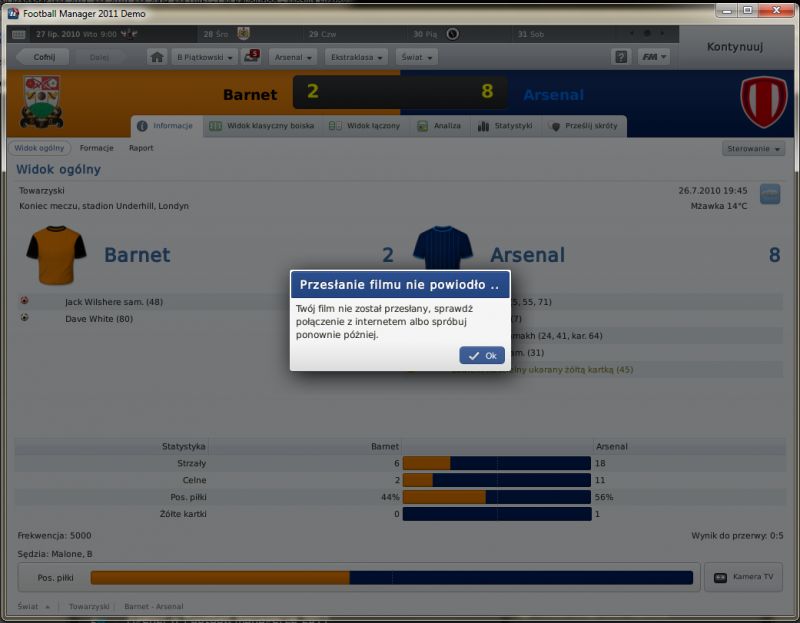
Task: Click the Celne comparison bar
Action: (497, 480)
